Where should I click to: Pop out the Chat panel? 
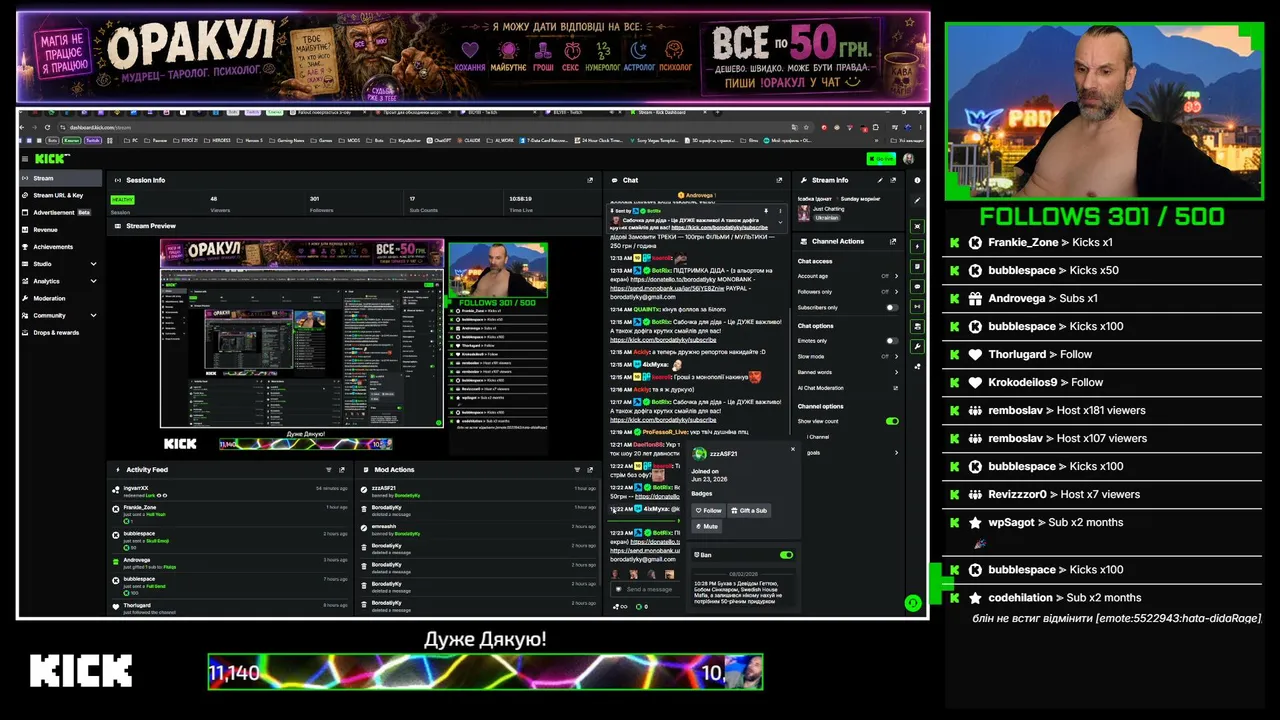(779, 180)
